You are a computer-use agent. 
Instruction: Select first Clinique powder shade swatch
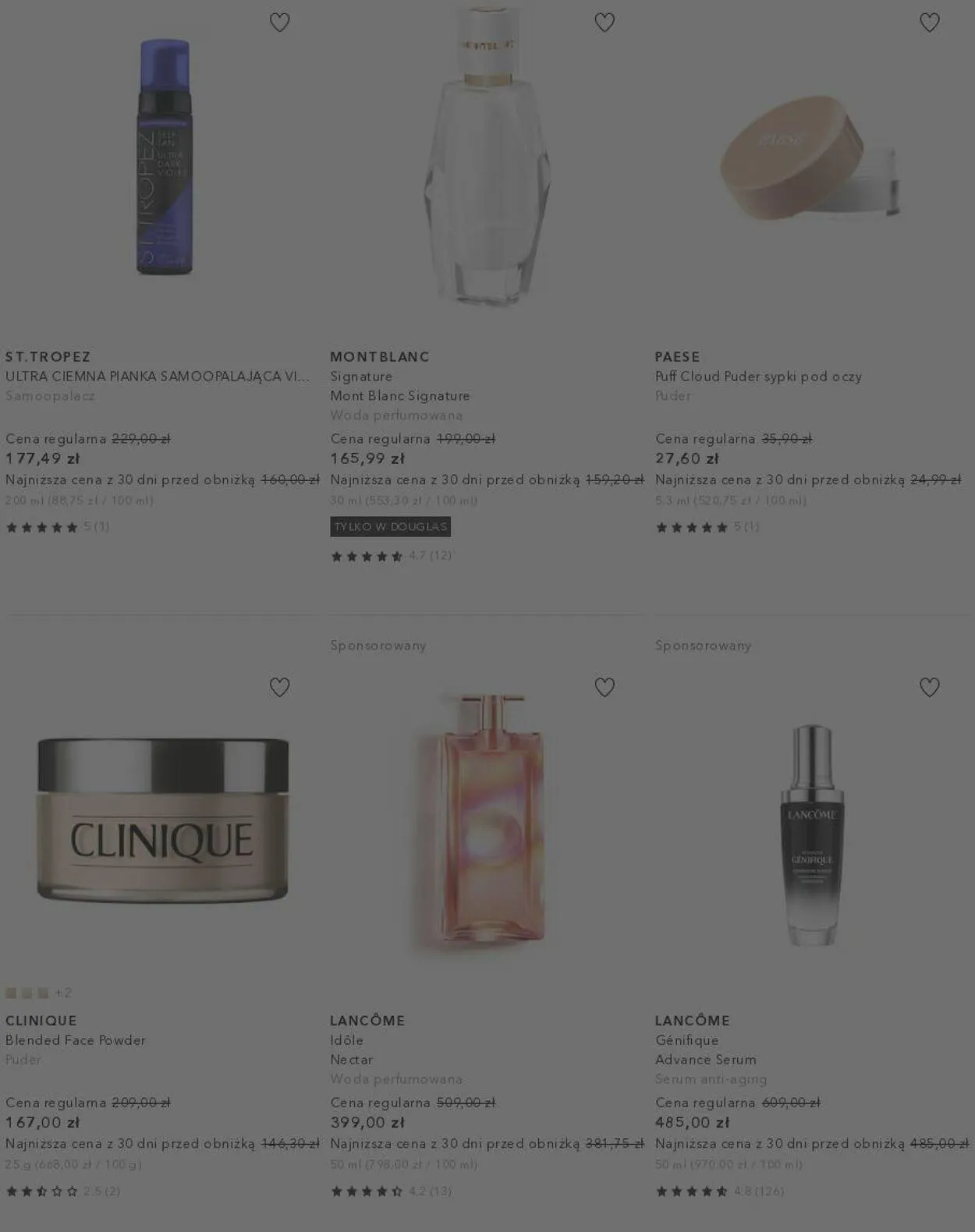point(11,993)
